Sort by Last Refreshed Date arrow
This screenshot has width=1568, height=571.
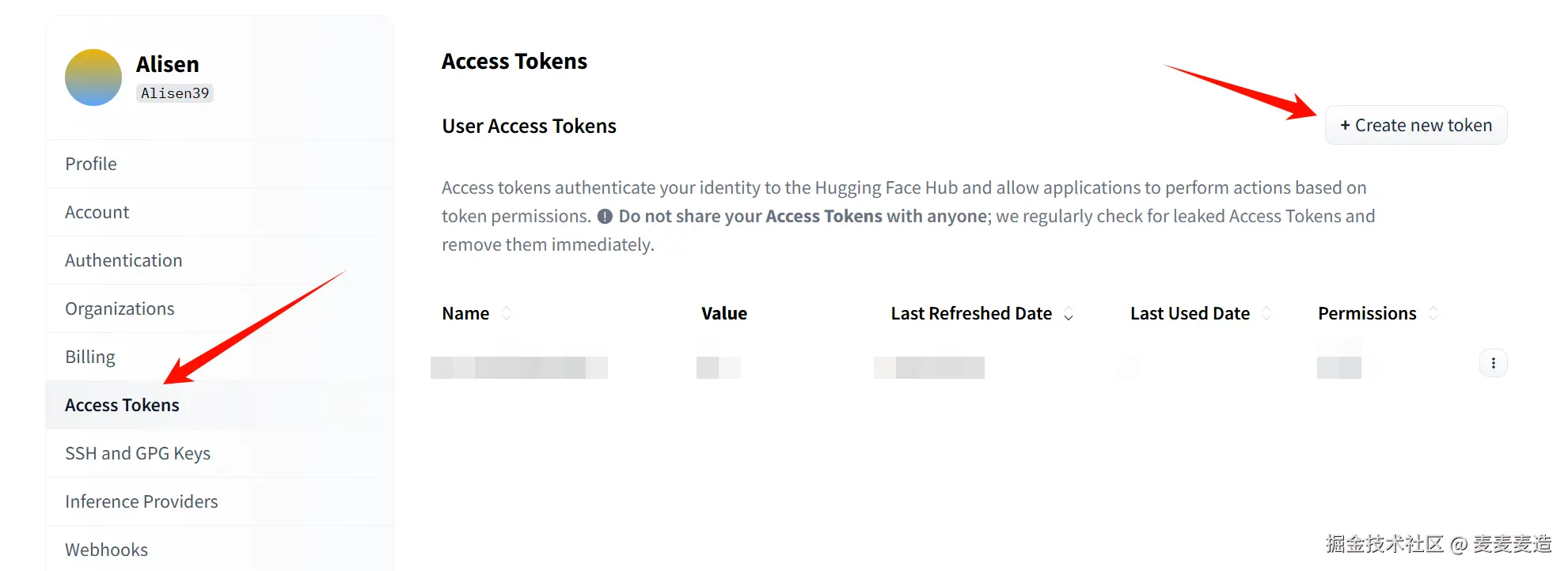1069,314
